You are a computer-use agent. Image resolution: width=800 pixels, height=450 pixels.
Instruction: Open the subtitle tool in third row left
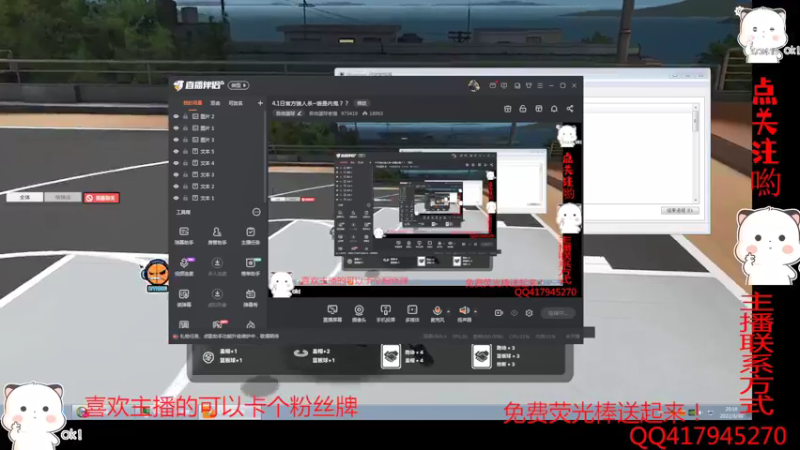[184, 298]
